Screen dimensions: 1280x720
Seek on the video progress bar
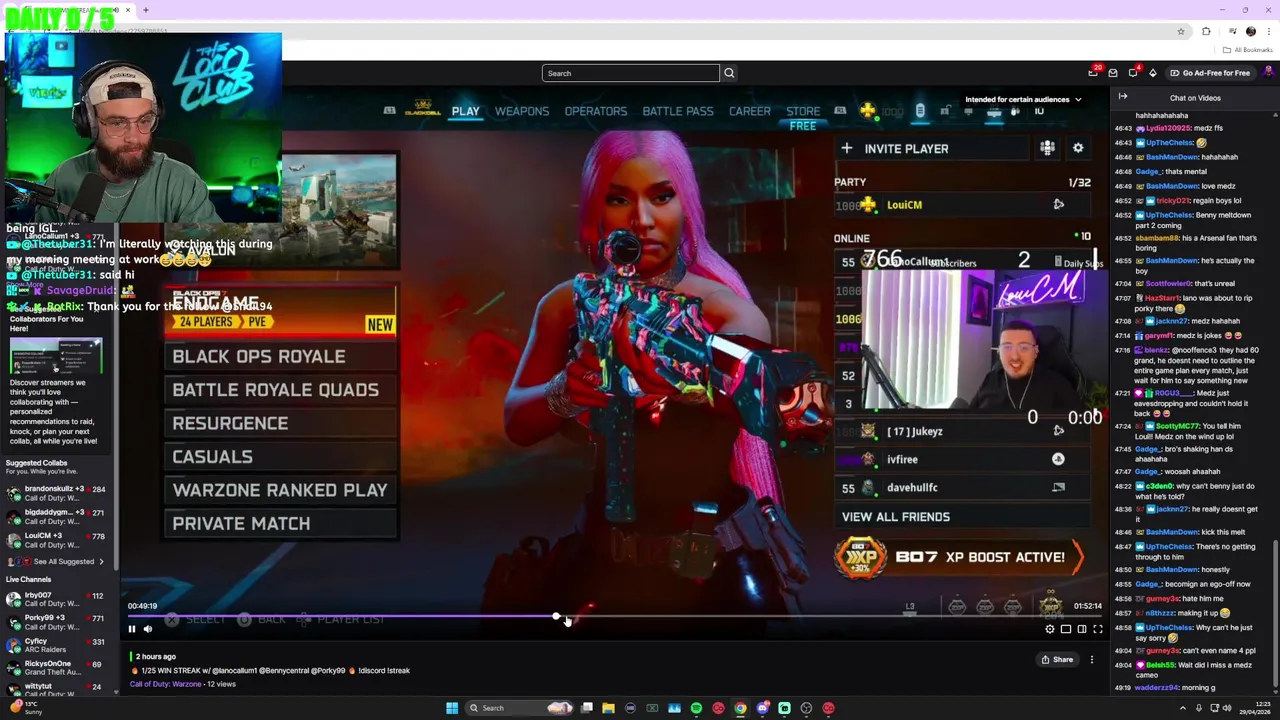615,617
